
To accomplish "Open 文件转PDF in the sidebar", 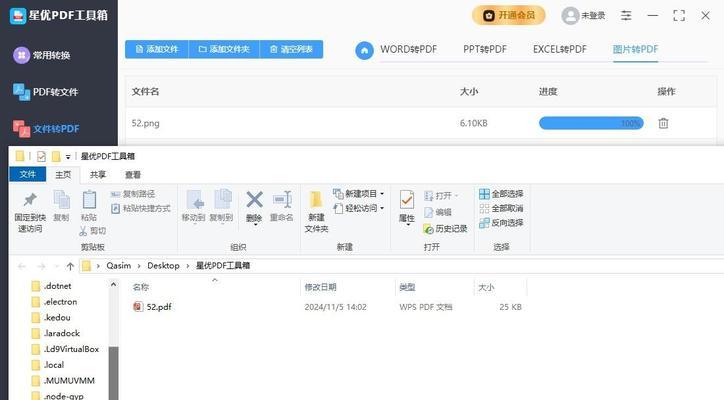I will tap(46, 128).
